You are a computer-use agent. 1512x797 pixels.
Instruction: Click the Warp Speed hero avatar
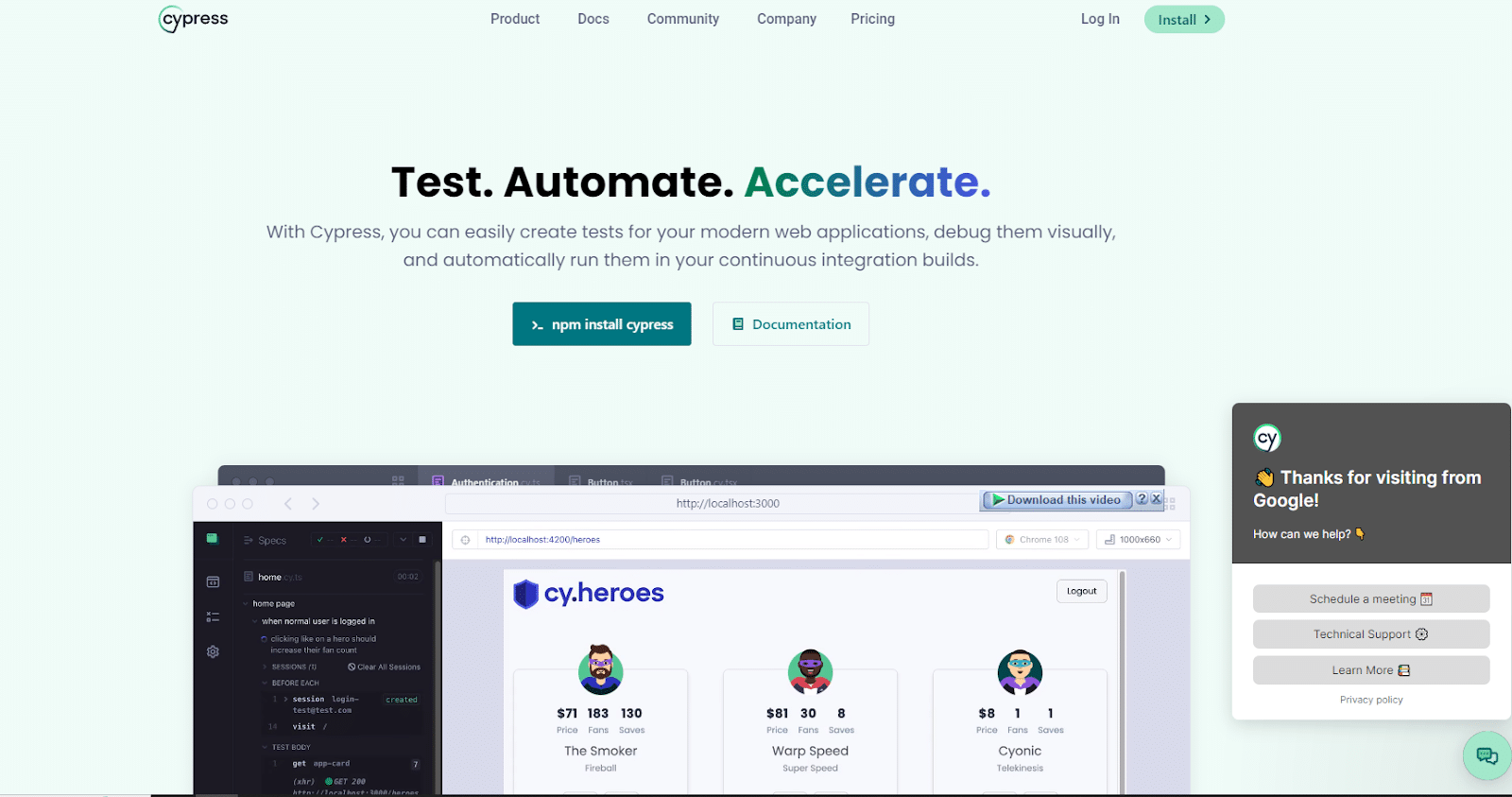coord(810,671)
